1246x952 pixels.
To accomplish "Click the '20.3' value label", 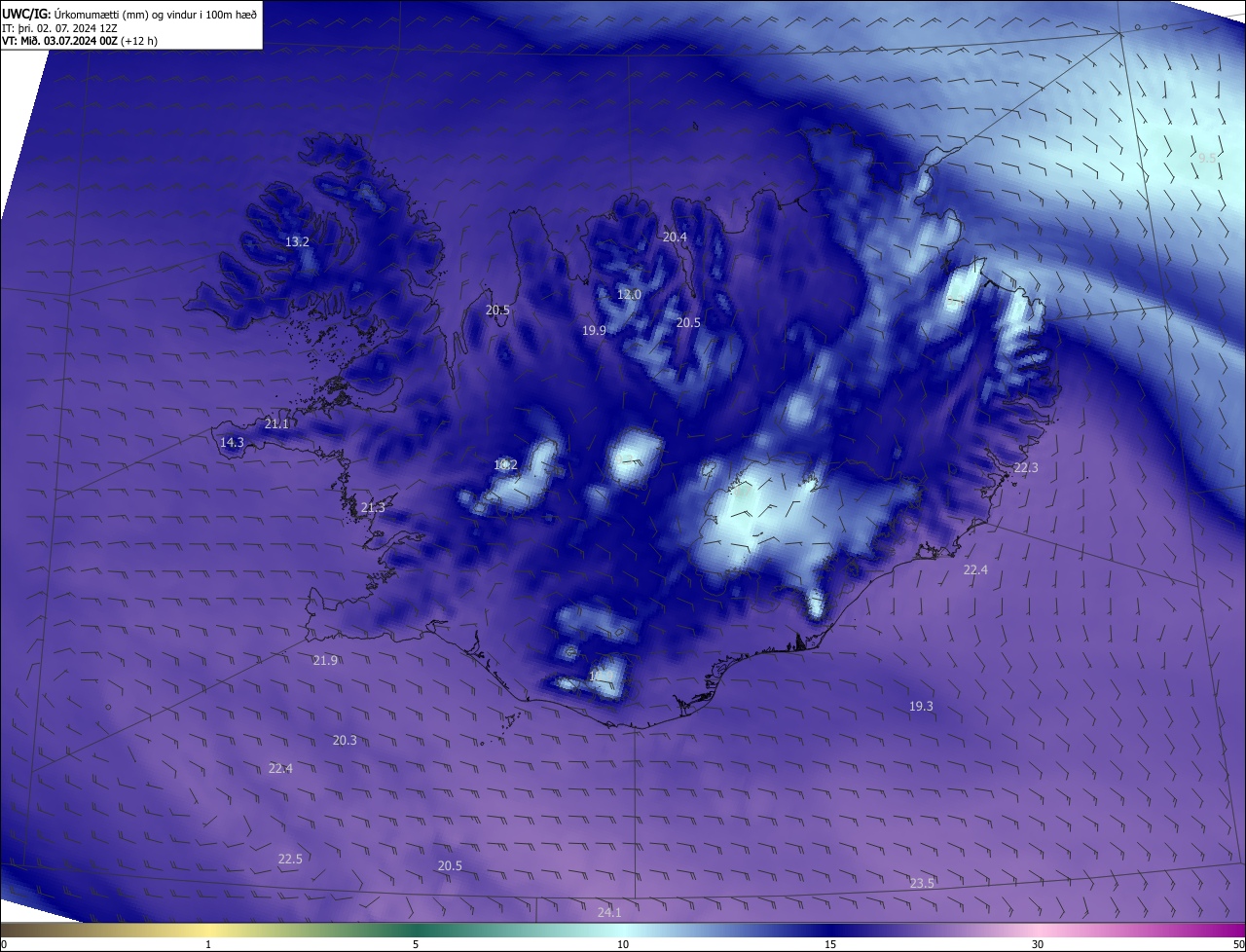I will tap(345, 740).
